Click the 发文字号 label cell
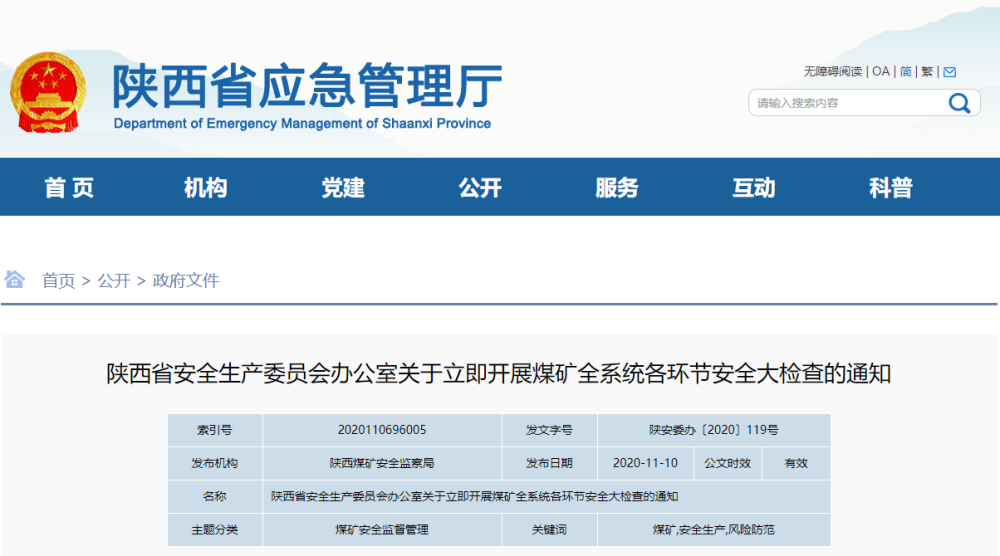Image resolution: width=1000 pixels, height=556 pixels. (x=549, y=430)
